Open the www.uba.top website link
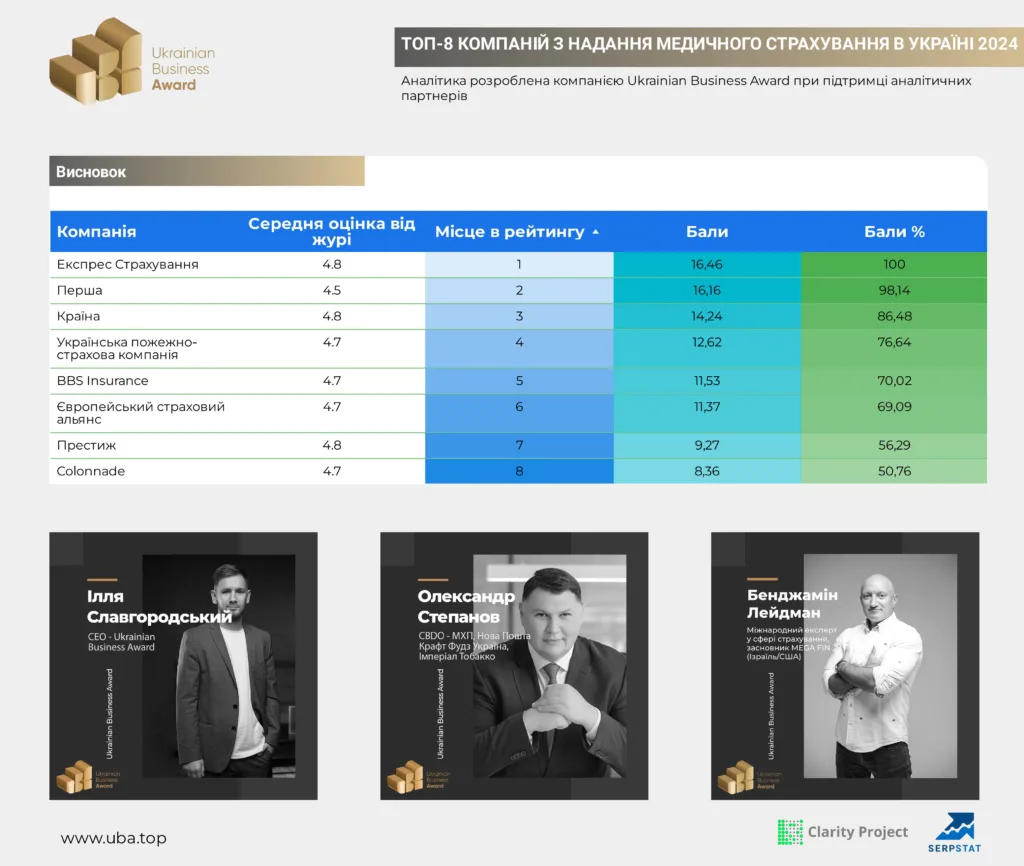Screen dimensions: 1024x866 pos(114,838)
